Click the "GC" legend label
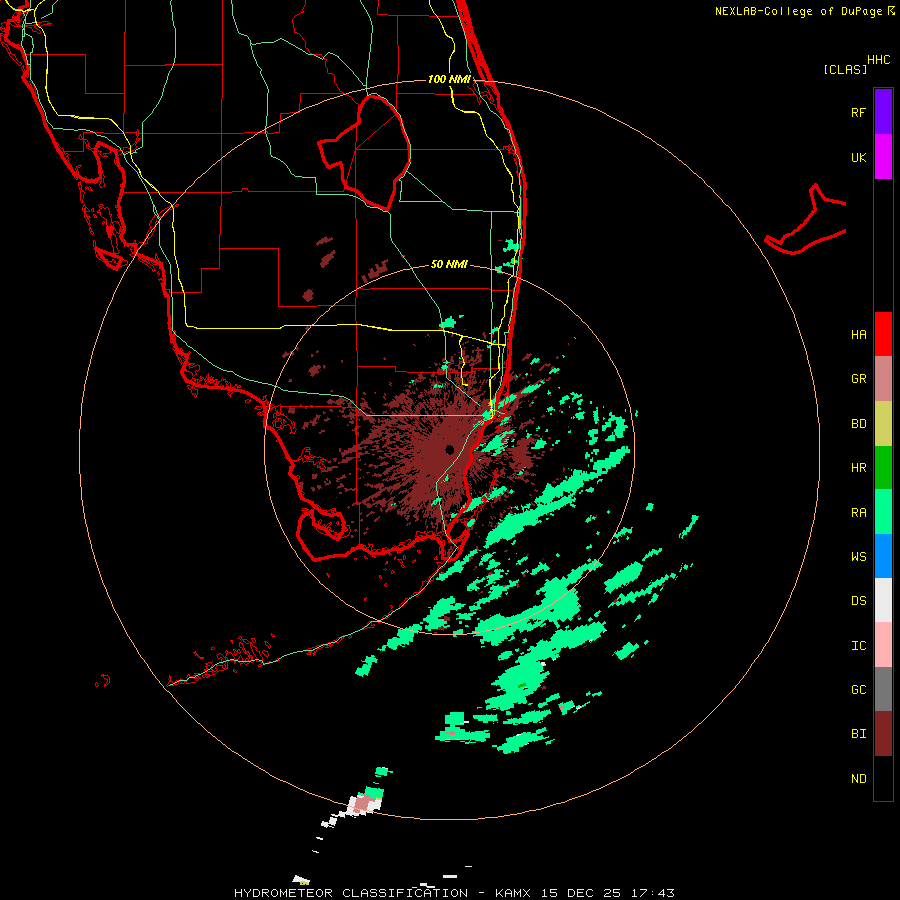This screenshot has width=900, height=900. [858, 690]
